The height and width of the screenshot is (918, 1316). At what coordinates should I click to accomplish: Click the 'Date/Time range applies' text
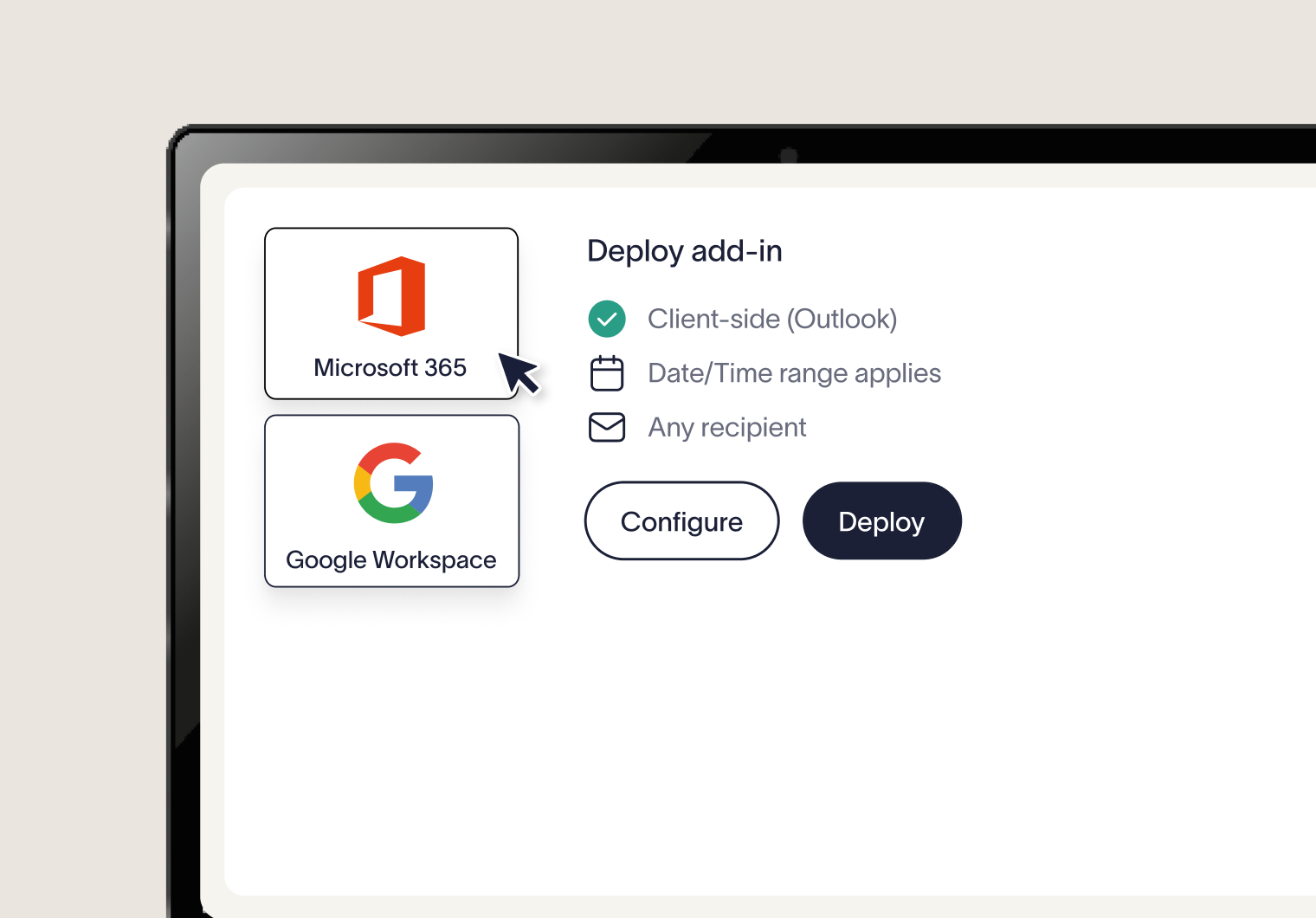(x=795, y=373)
